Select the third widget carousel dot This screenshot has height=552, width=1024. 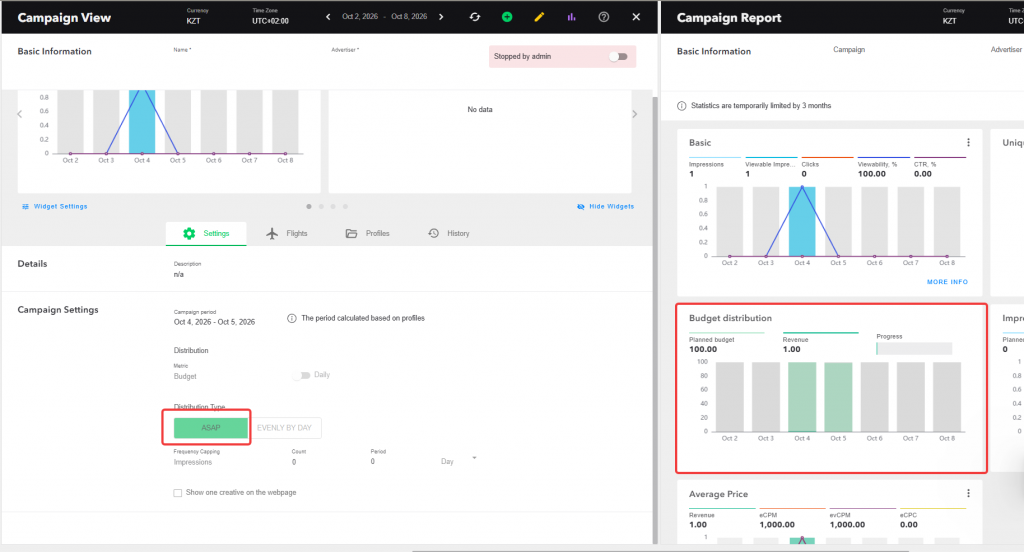(333, 206)
